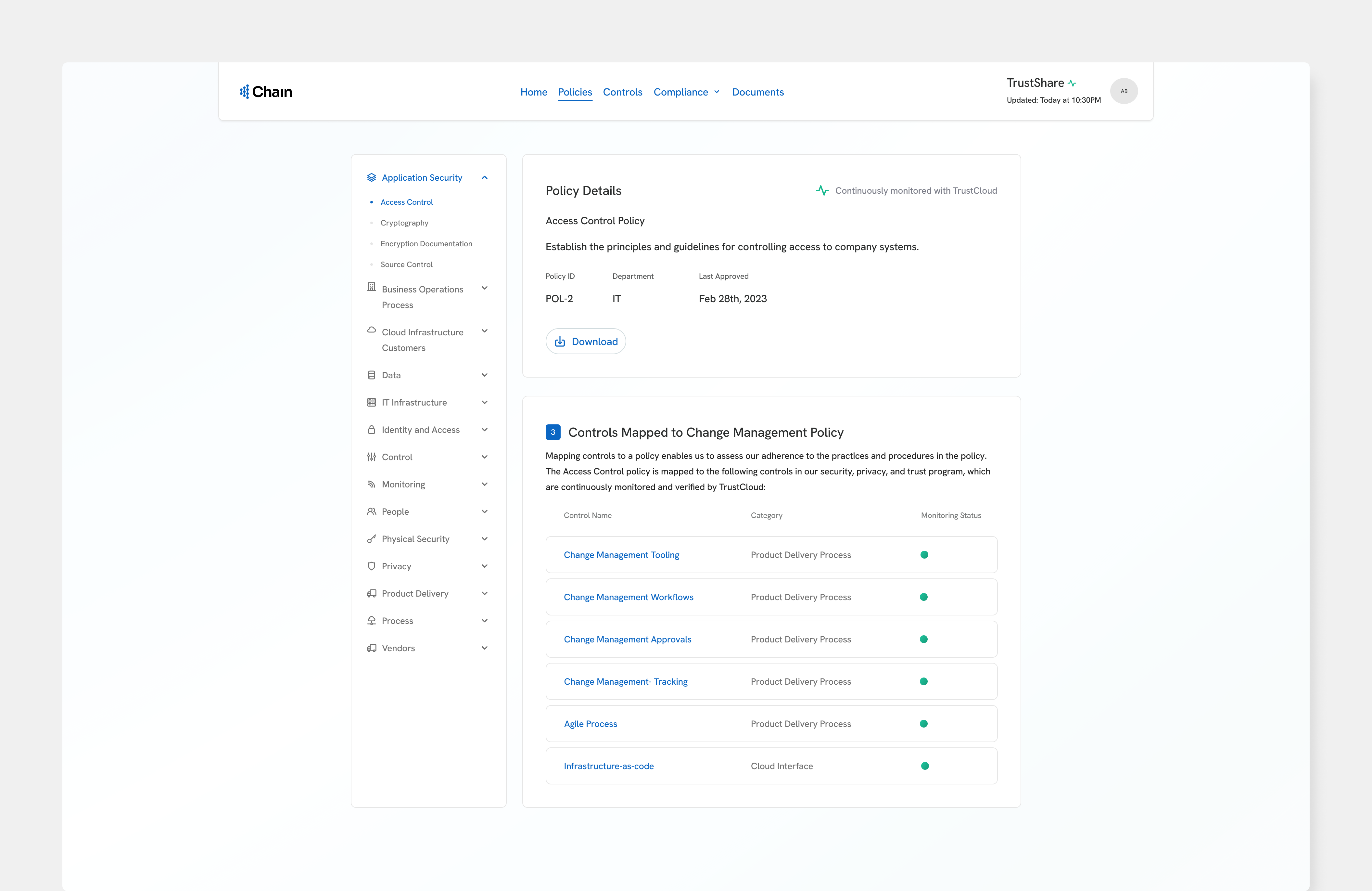Click the Cloud Interface category cell
1372x891 pixels.
(782, 766)
